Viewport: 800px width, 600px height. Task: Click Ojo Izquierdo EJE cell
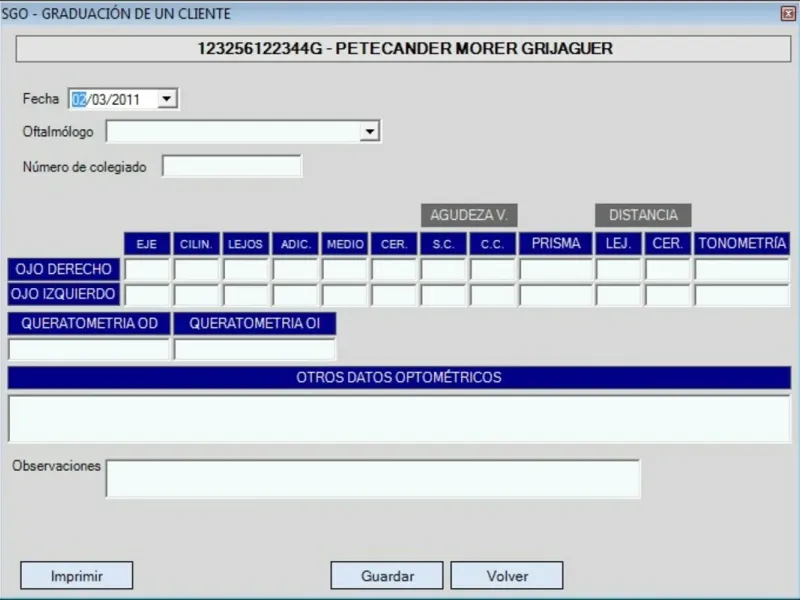pos(147,295)
